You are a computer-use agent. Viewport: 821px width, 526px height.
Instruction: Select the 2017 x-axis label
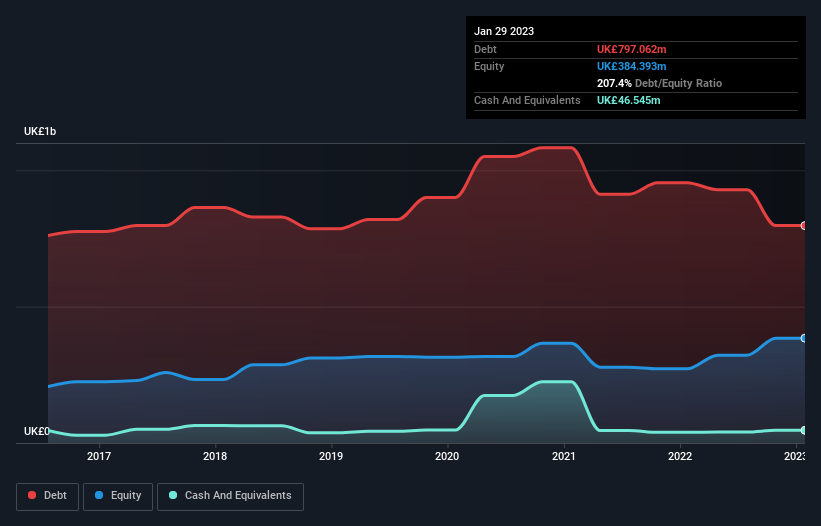pos(99,456)
